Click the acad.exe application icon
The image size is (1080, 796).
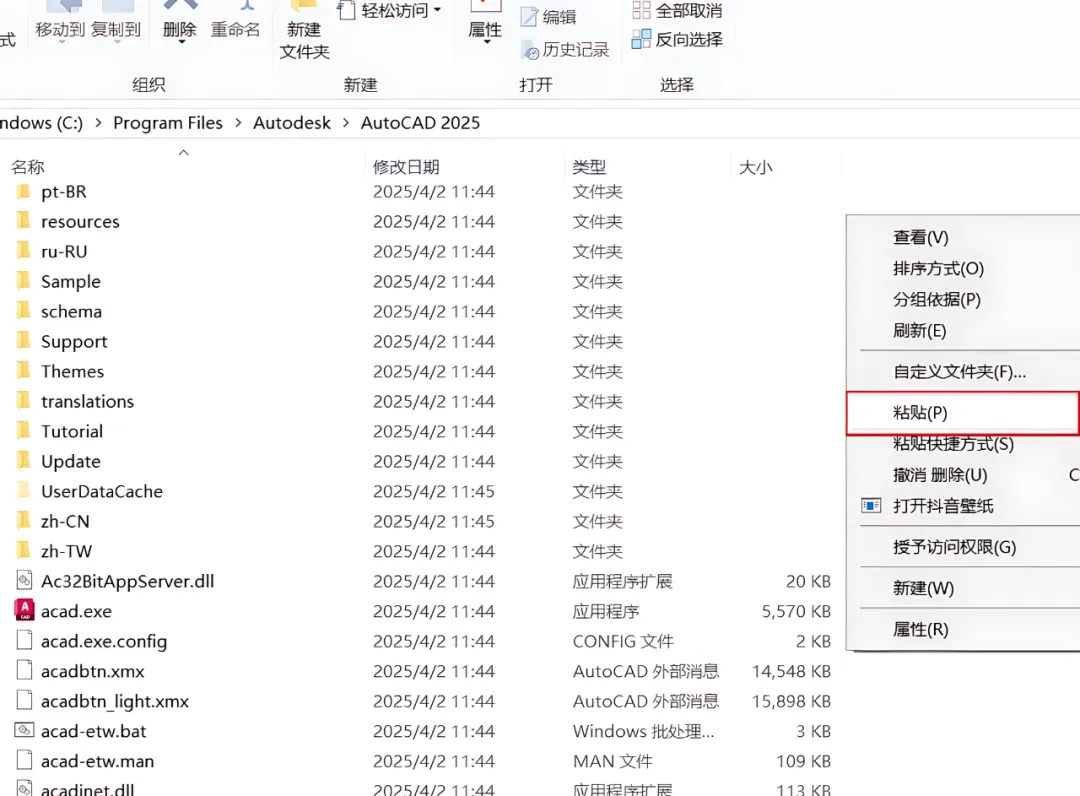pos(24,611)
